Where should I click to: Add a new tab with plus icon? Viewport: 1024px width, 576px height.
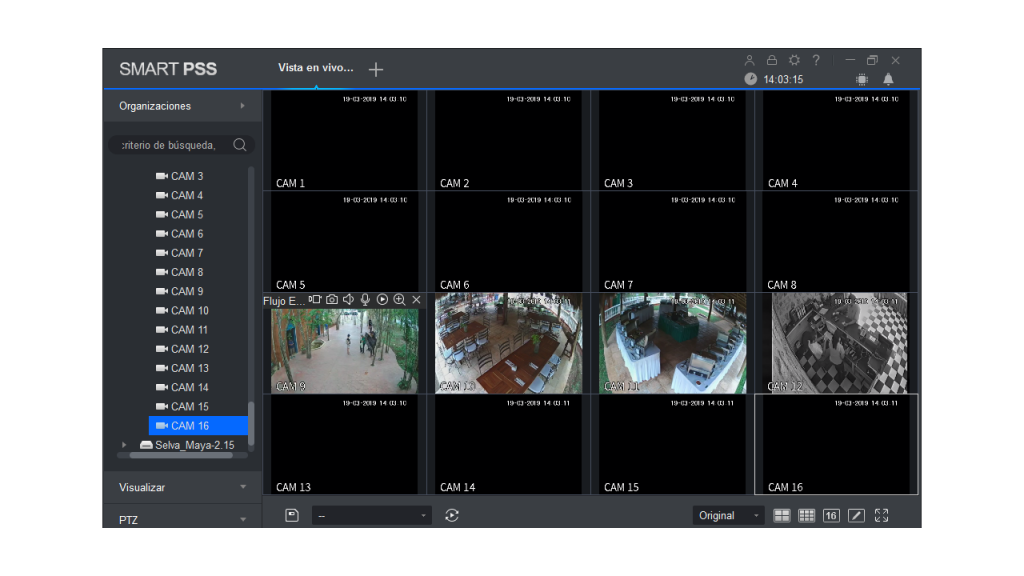(x=376, y=69)
